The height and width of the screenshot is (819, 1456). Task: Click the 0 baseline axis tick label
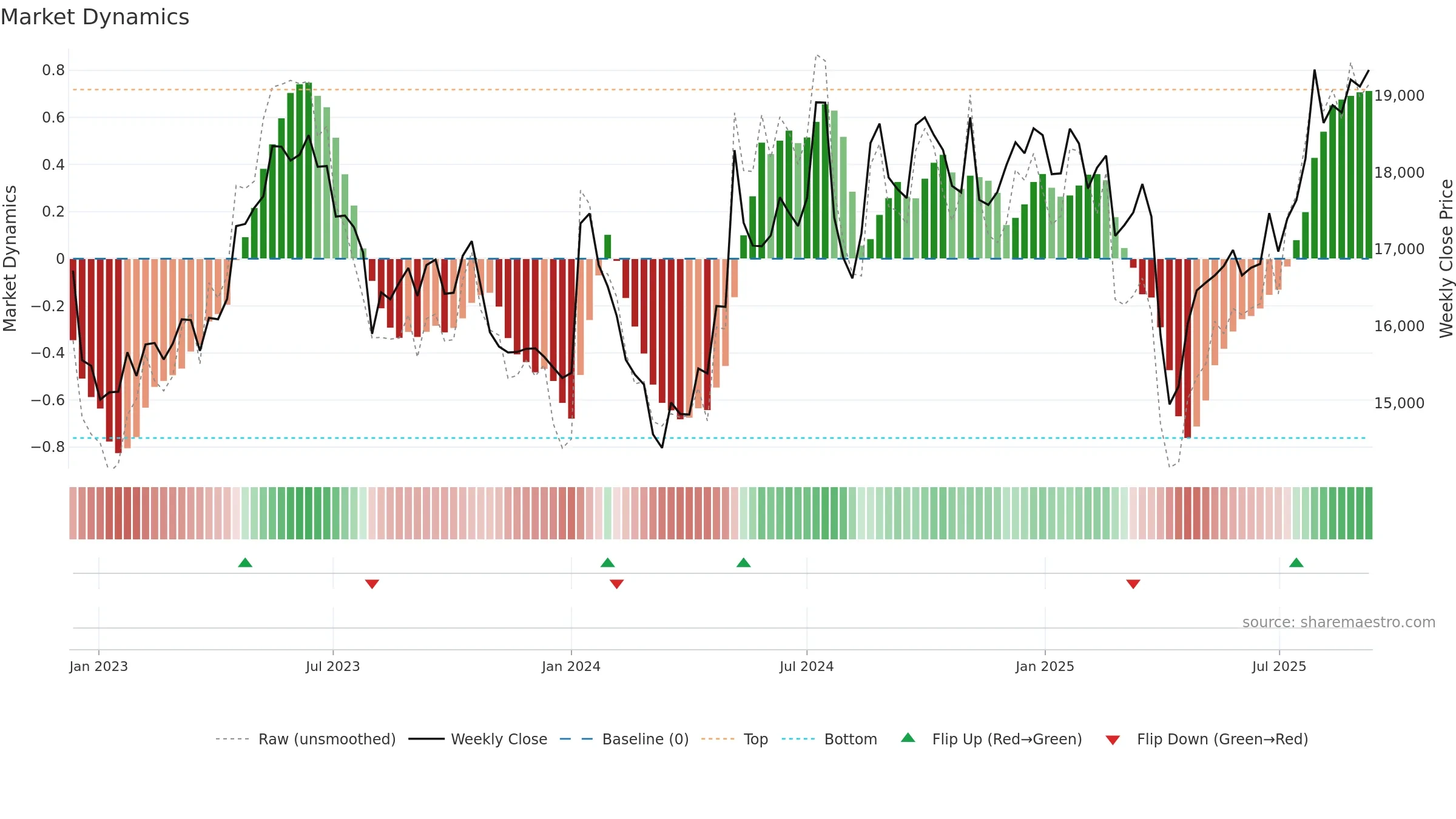point(60,259)
